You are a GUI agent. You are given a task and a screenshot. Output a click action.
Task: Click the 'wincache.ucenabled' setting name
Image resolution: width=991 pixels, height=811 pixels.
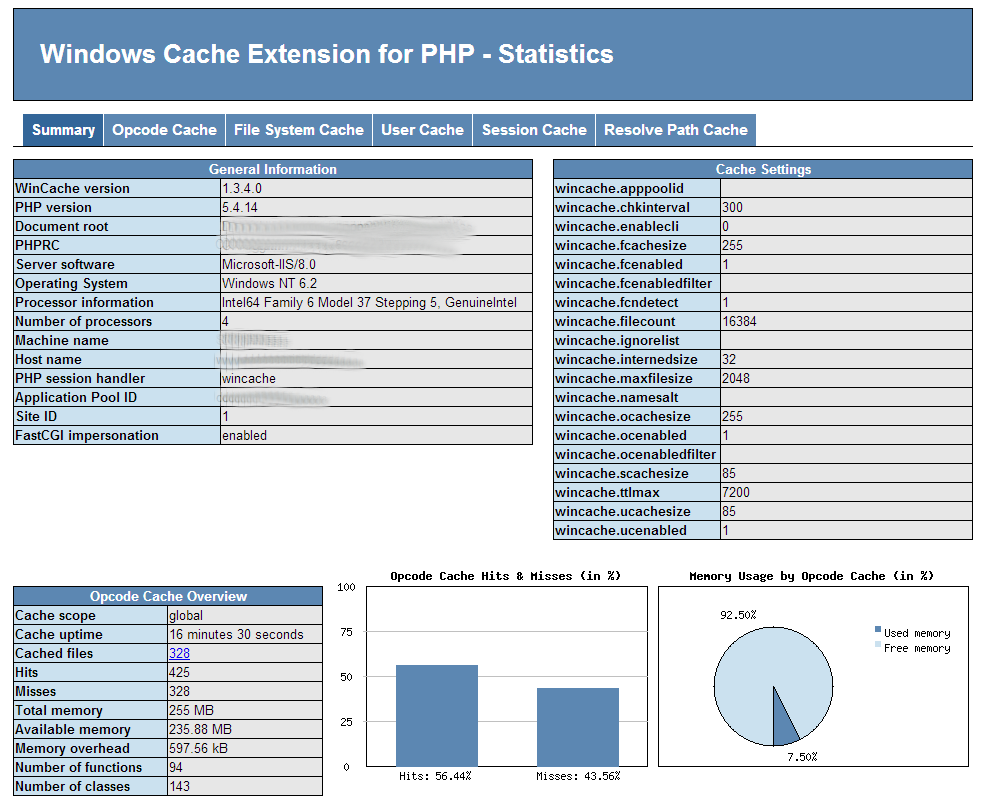(x=621, y=530)
